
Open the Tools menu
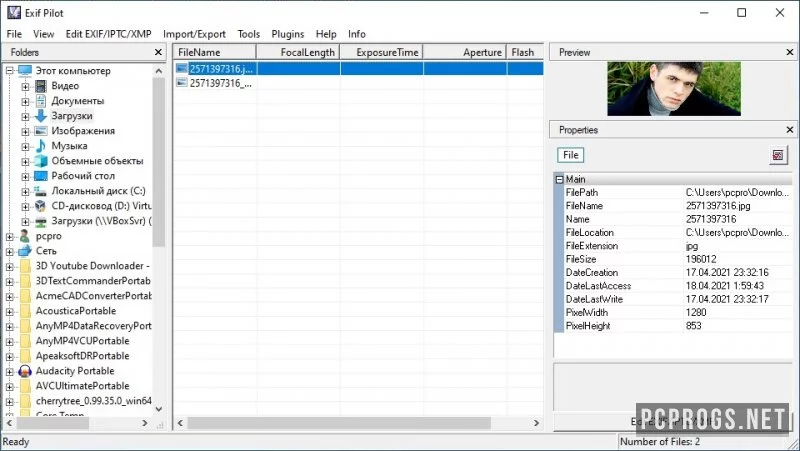[248, 34]
